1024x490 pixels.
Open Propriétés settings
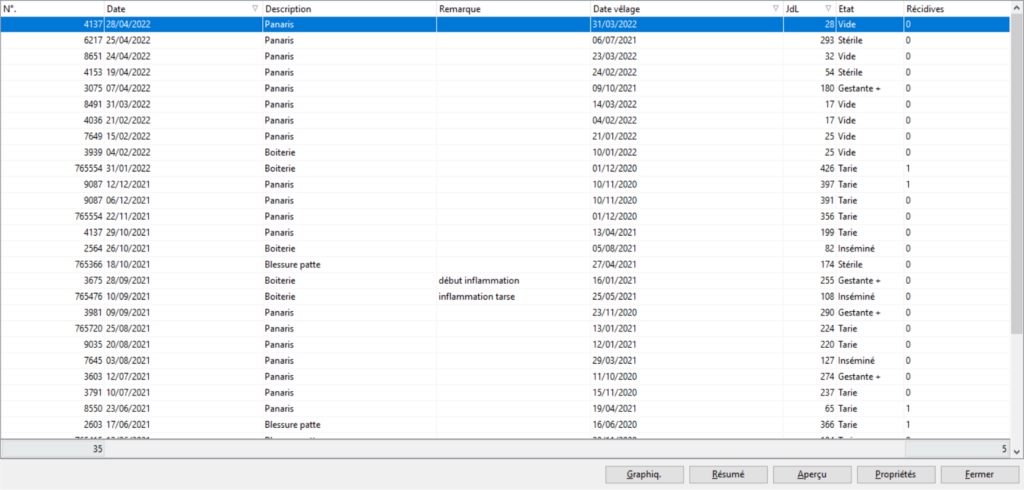[895, 474]
